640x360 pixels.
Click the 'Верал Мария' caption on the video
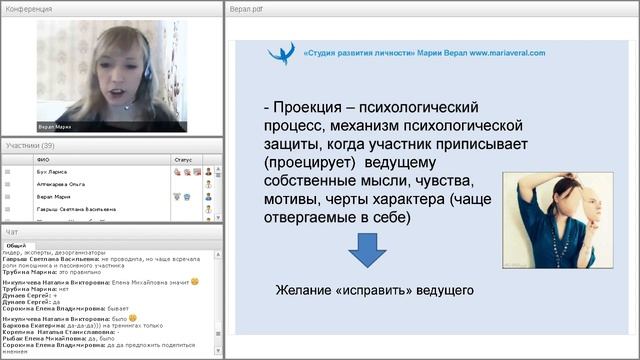tap(55, 127)
